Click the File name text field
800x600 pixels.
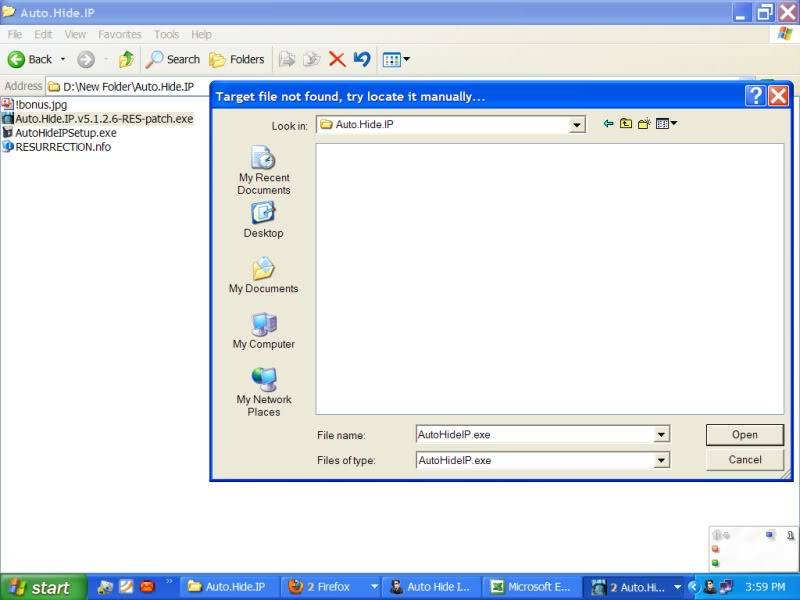click(536, 435)
